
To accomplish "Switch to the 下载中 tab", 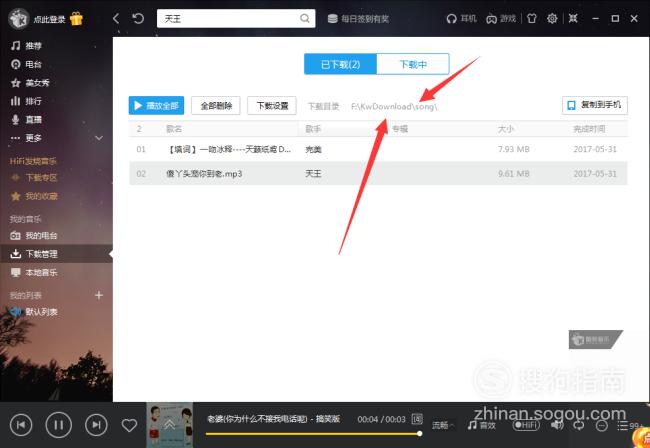I will click(413, 64).
